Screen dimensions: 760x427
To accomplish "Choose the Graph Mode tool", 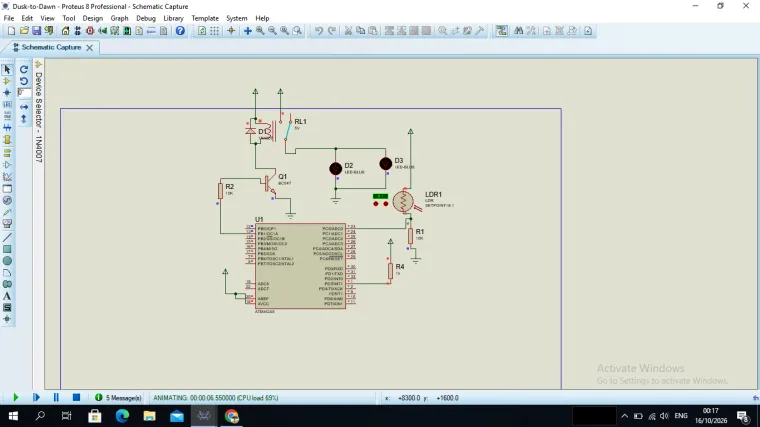I will [x=7, y=177].
